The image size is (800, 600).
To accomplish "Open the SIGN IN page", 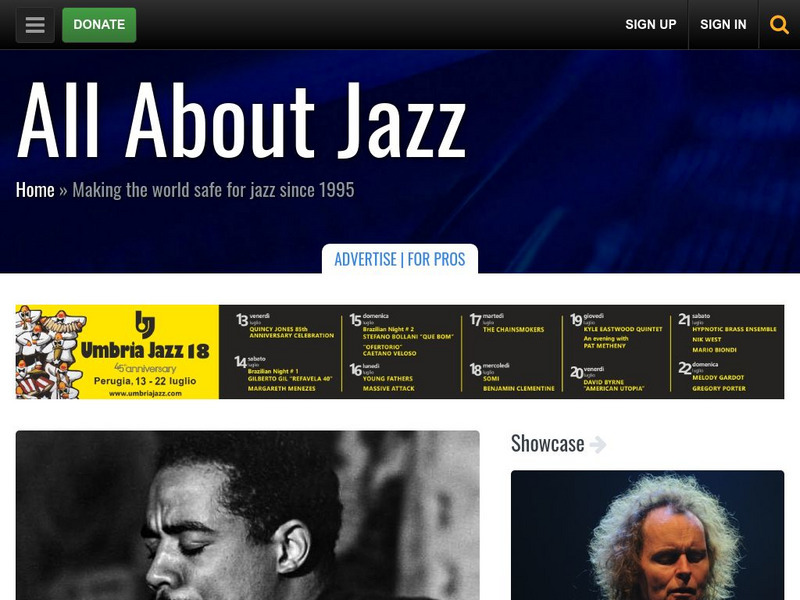I will [723, 24].
